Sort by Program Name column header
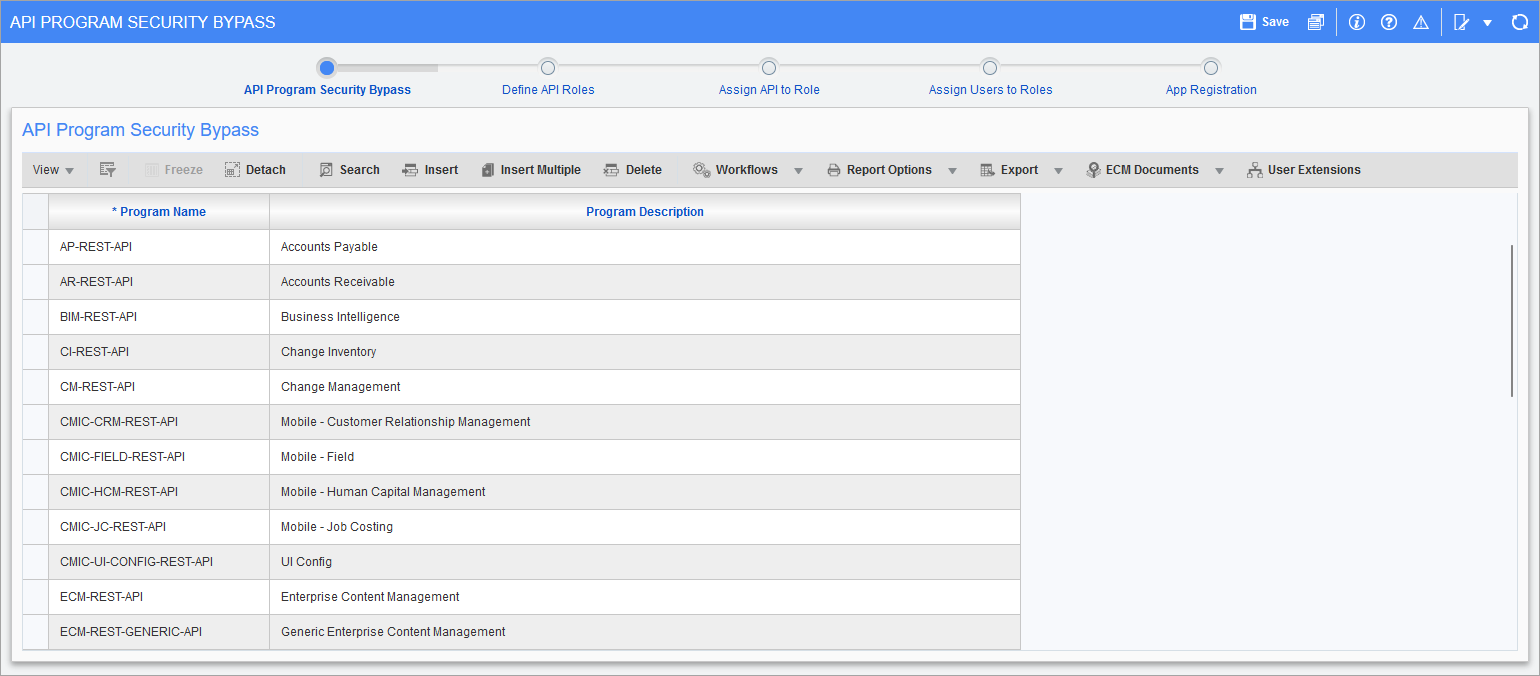Image resolution: width=1540 pixels, height=676 pixels. tap(159, 212)
